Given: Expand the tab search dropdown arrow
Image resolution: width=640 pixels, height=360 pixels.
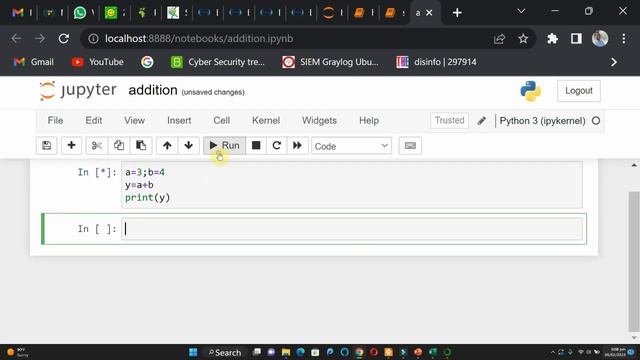Looking at the screenshot, I should tap(521, 11).
